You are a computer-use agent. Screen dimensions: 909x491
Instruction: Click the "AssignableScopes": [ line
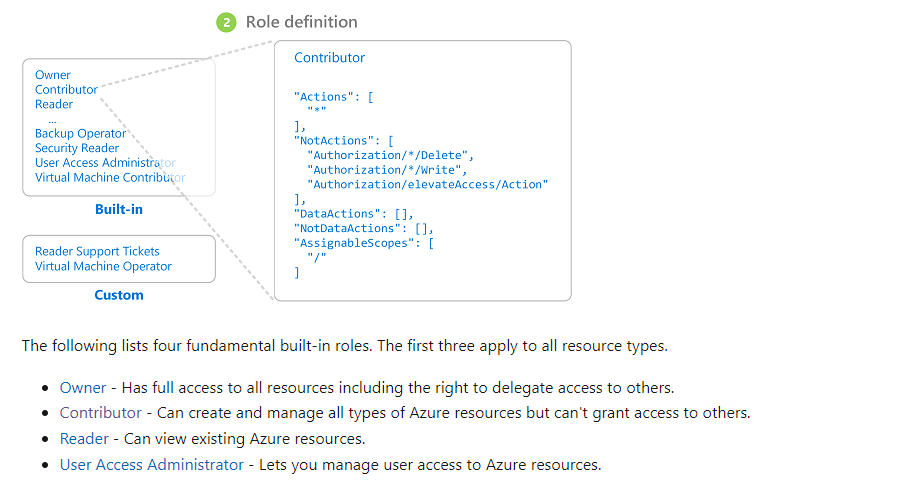pyautogui.click(x=363, y=243)
